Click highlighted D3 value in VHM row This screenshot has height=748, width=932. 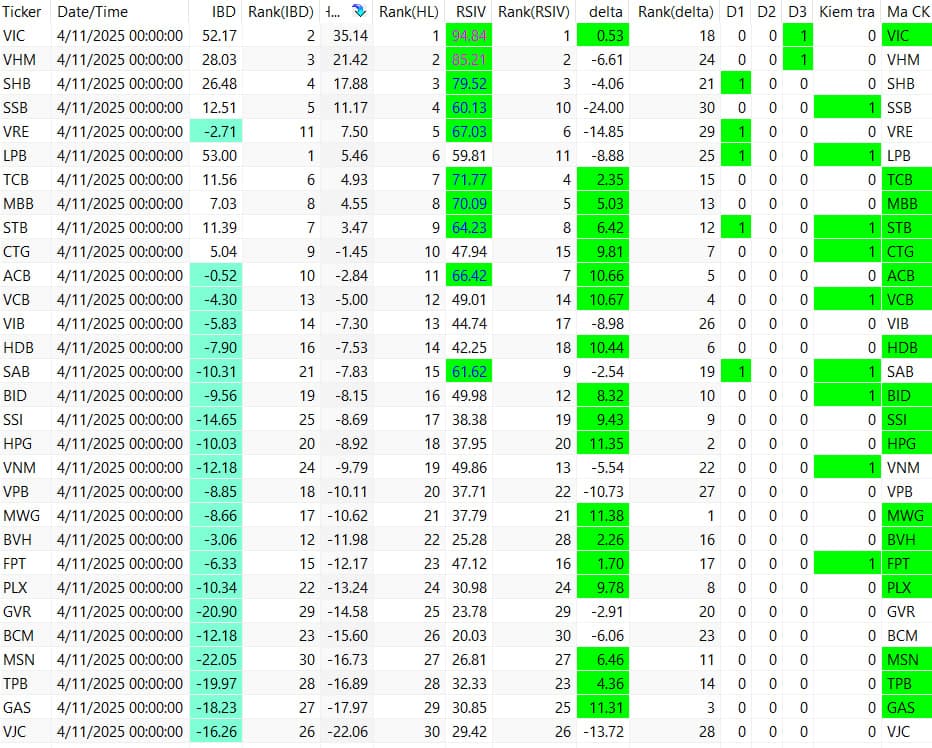pyautogui.click(x=798, y=60)
